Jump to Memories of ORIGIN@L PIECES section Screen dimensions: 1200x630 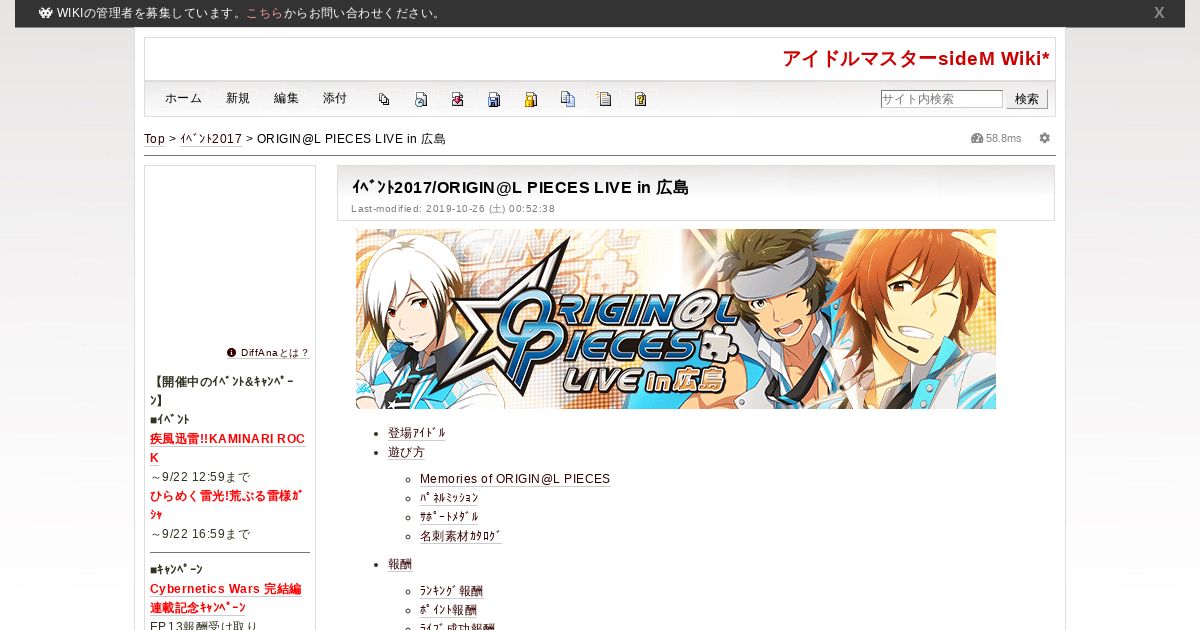point(515,479)
